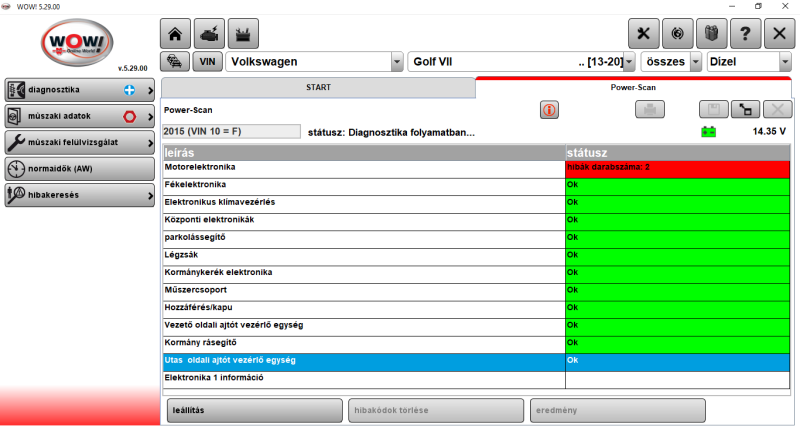800x426 pixels.
Task: Open the battery toolbox icon
Action: 243,34
